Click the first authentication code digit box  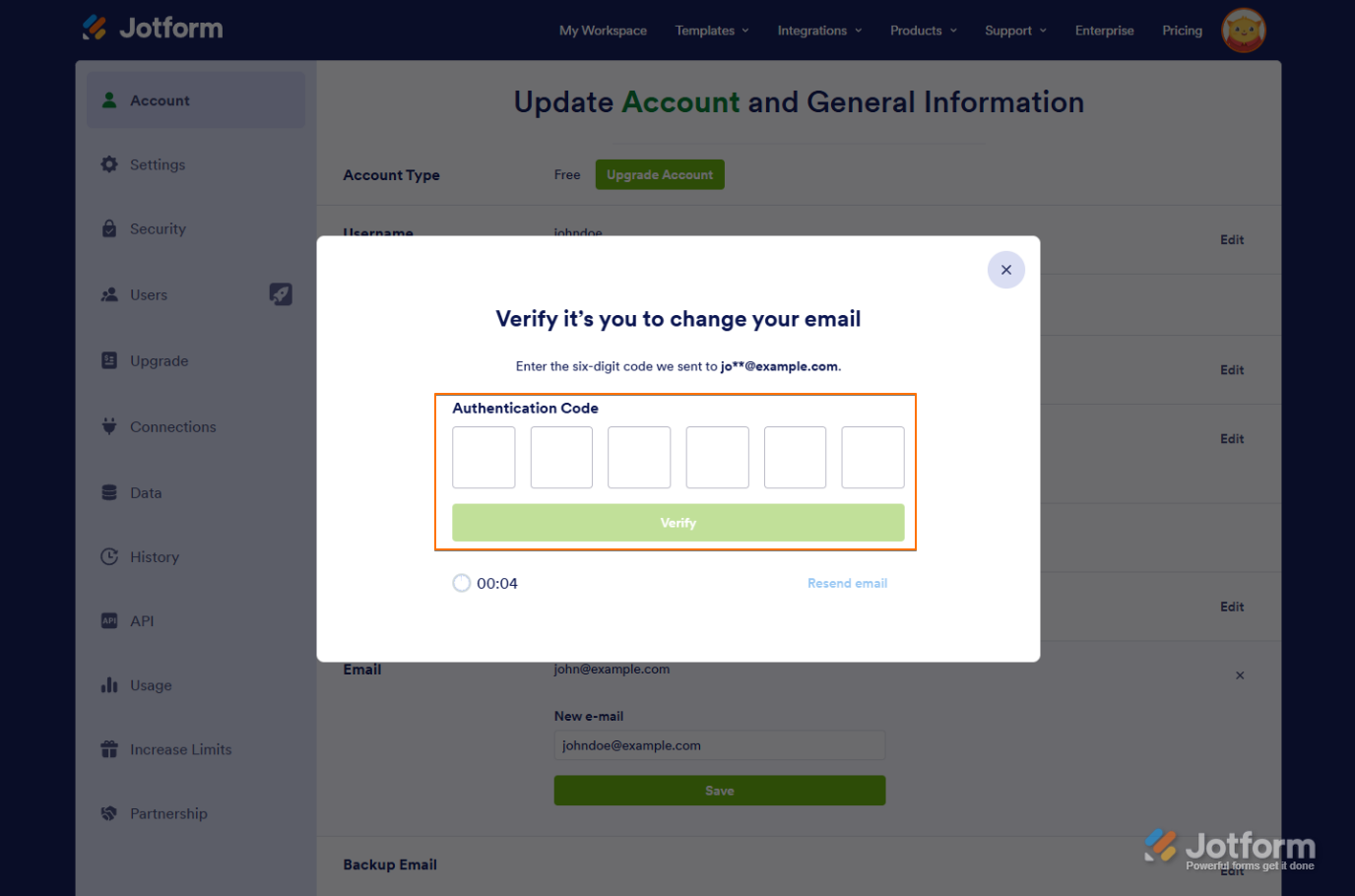pos(484,457)
